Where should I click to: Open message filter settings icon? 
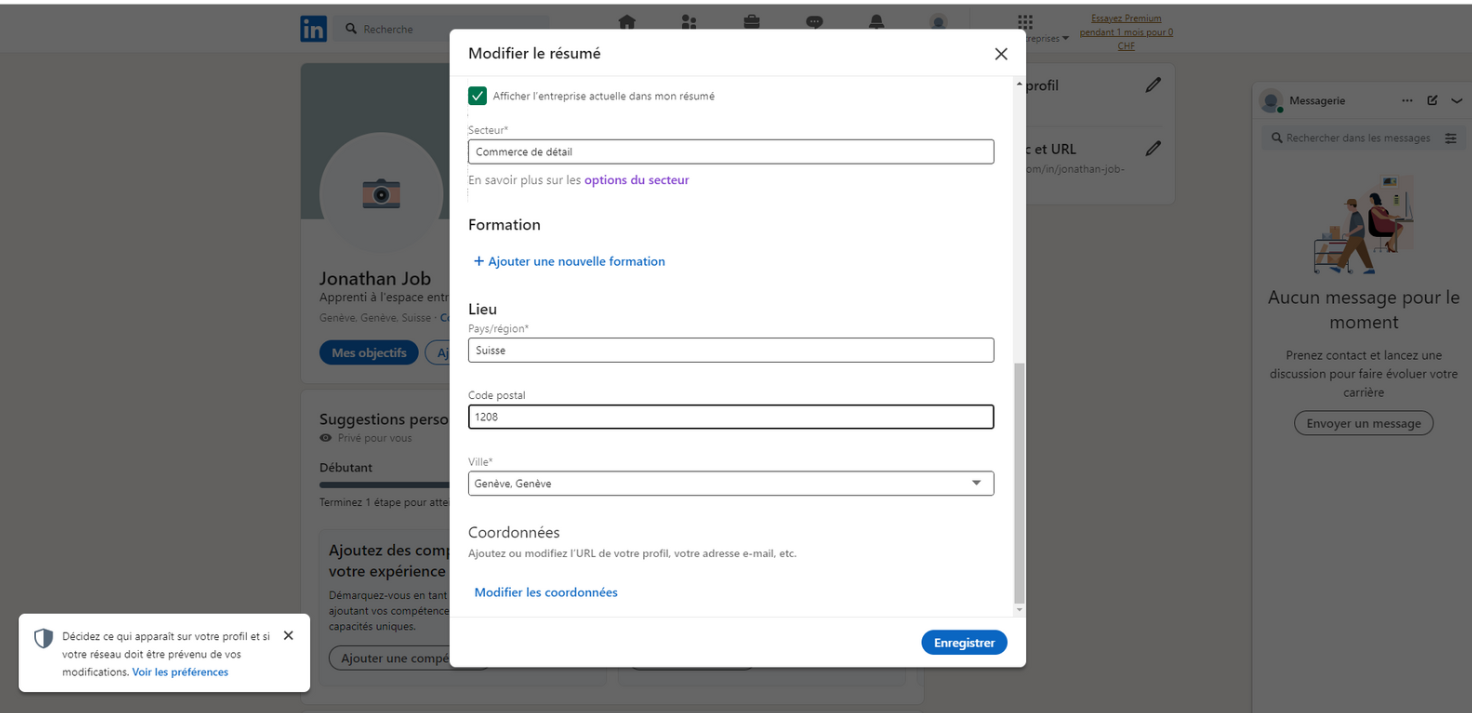(x=1451, y=138)
